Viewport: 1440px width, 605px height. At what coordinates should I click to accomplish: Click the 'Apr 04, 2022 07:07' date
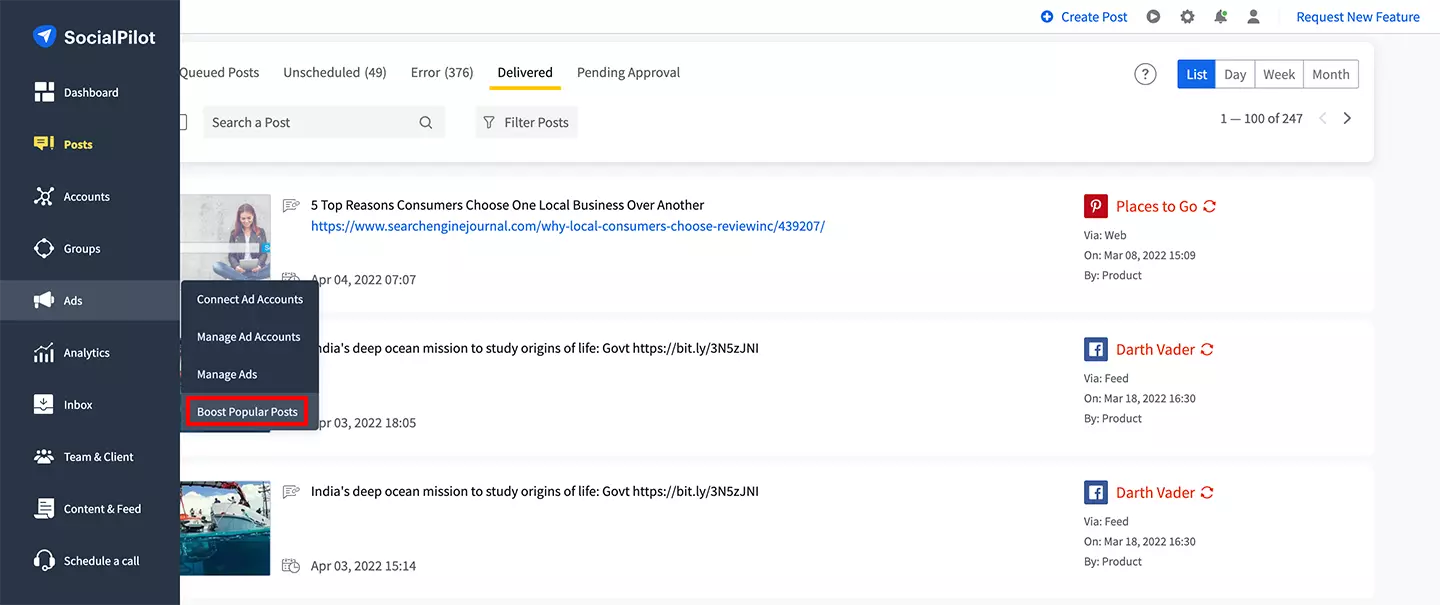[363, 280]
